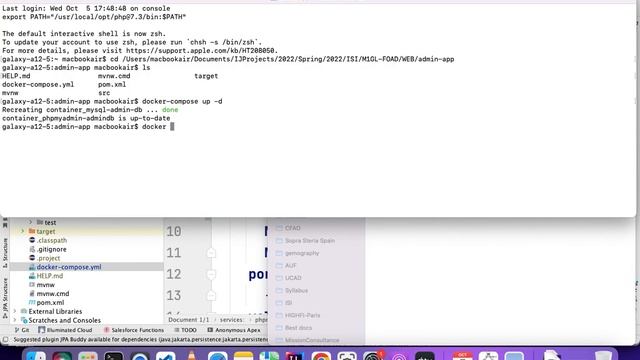Viewport: 640px width, 360px height.
Task: Open Finder from the Dock
Action: (36, 356)
